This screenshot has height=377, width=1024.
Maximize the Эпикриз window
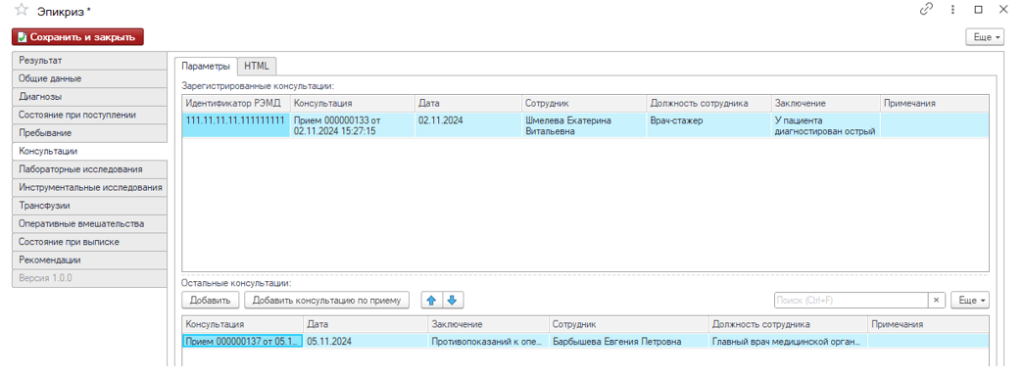point(978,10)
